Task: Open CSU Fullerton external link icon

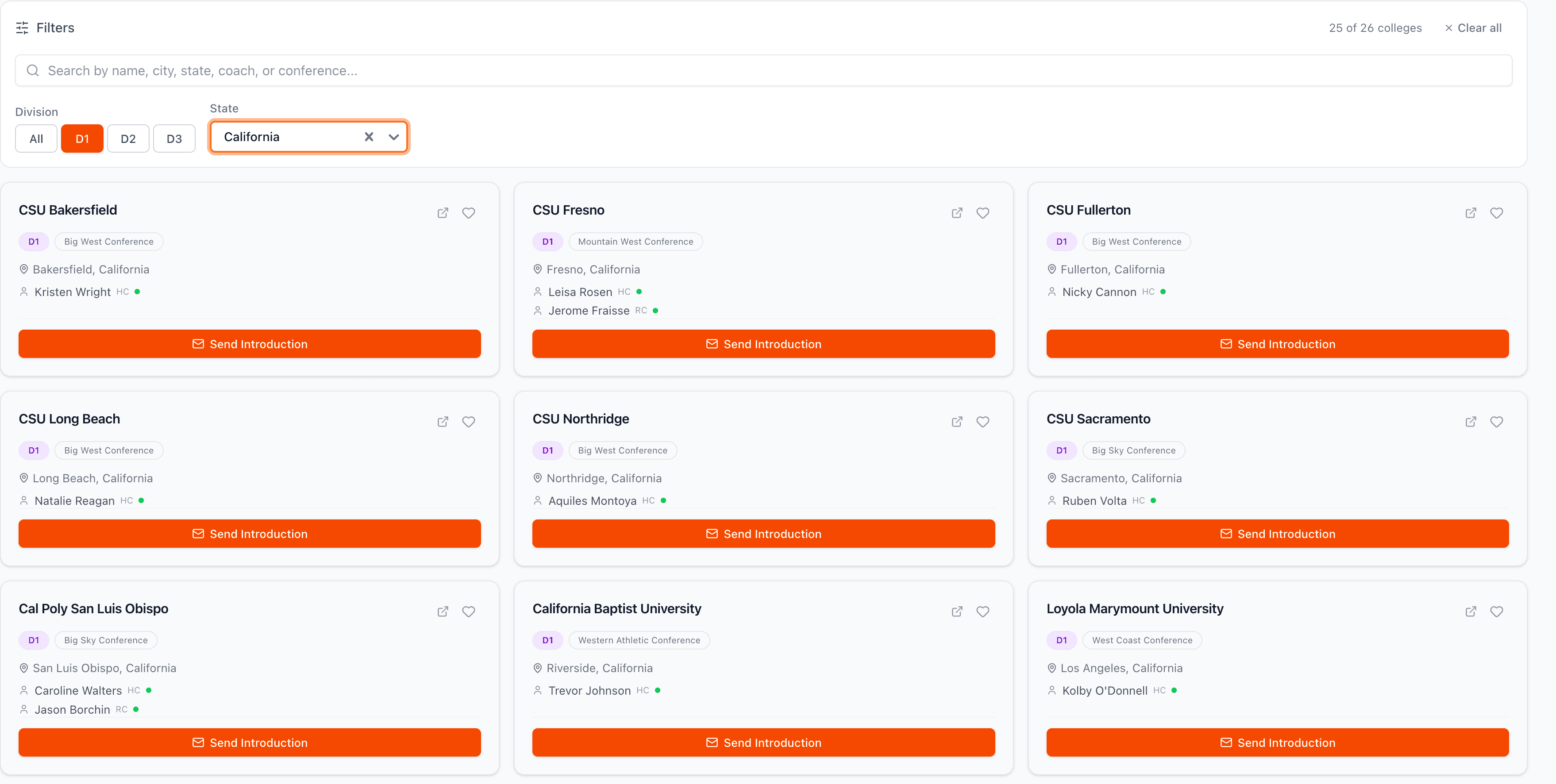Action: 1471,213
